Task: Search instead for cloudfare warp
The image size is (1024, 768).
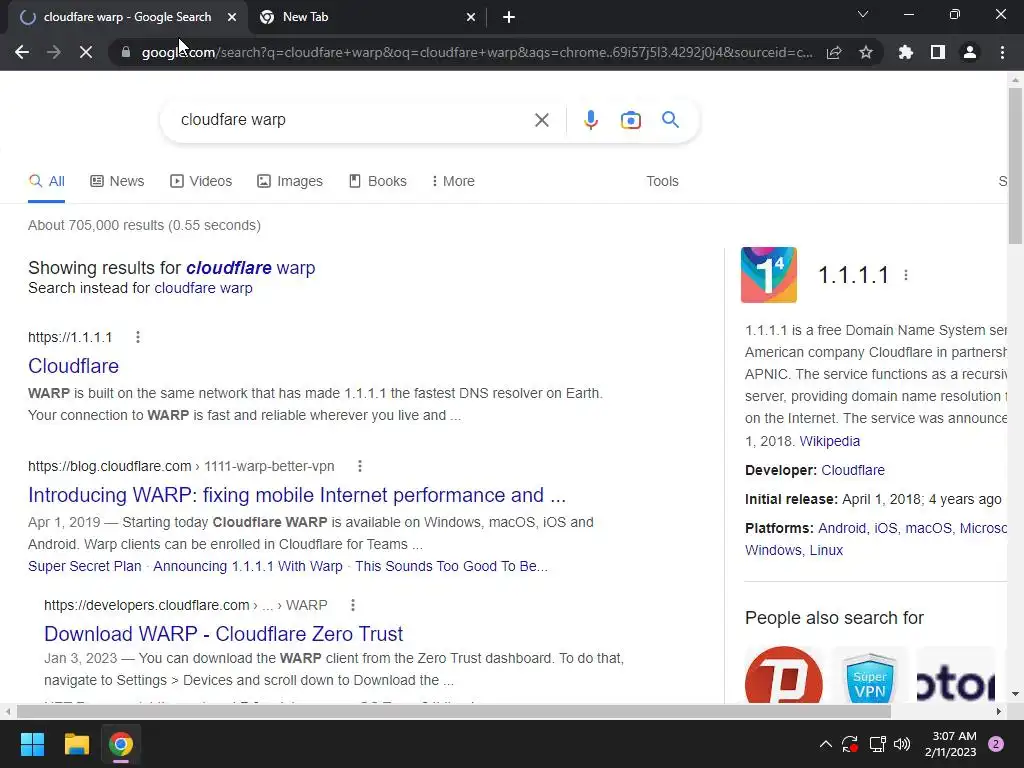Action: 203,288
